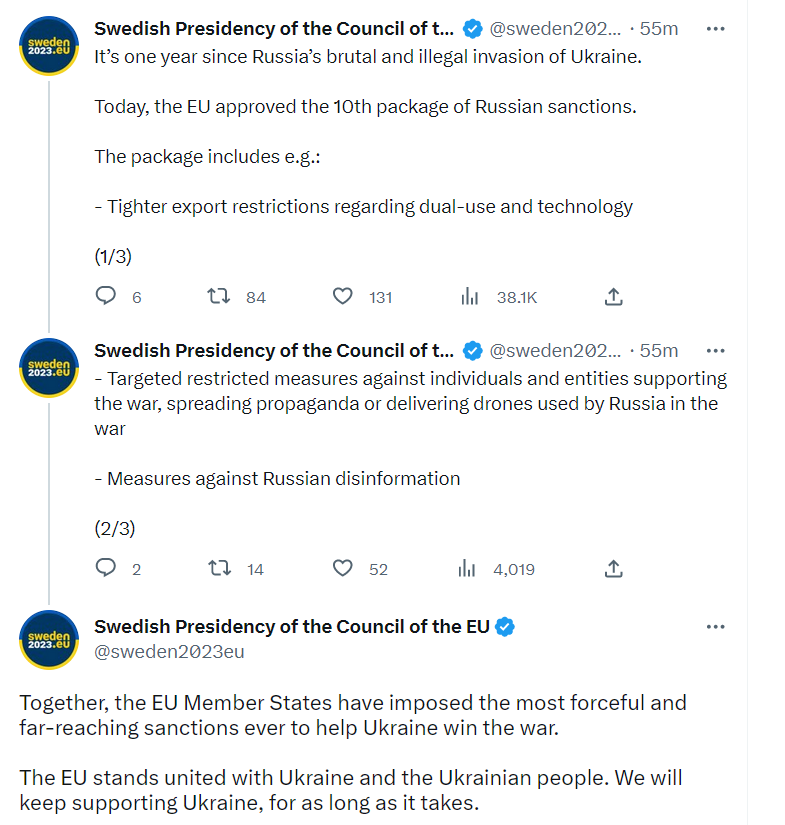Open the more options menu on the first tweet
The width and height of the screenshot is (785, 825).
point(715,28)
